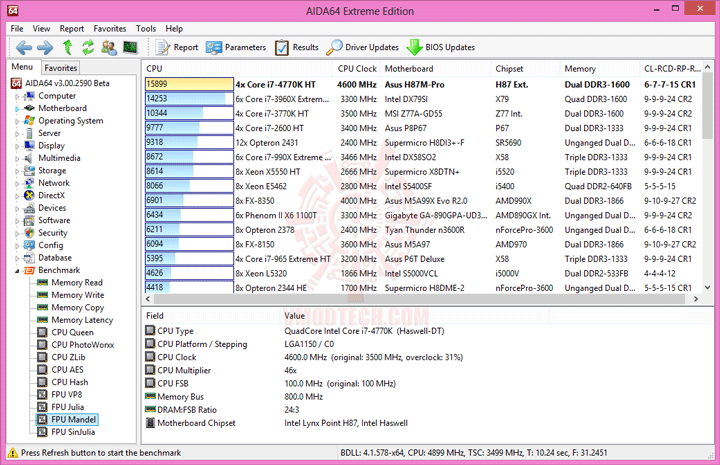Open the View menu
The height and width of the screenshot is (465, 720).
tap(41, 28)
